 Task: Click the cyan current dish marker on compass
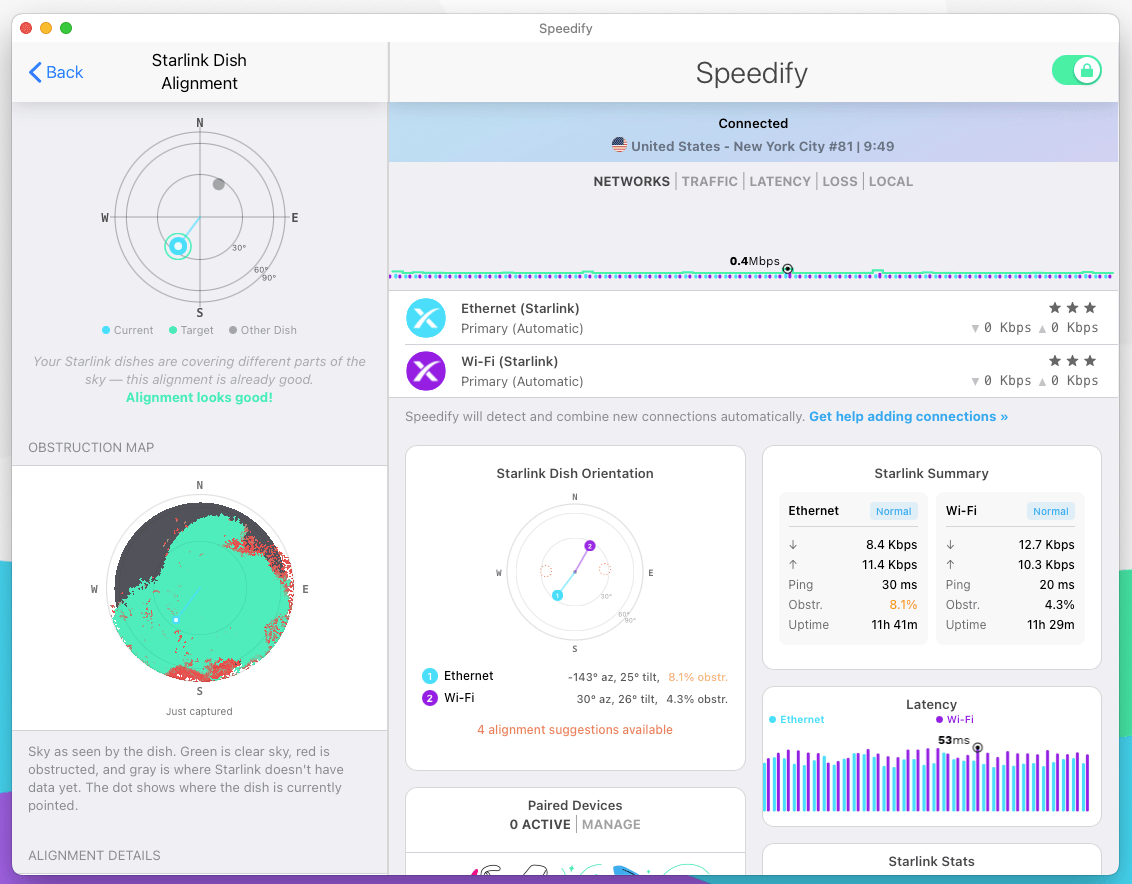[178, 246]
